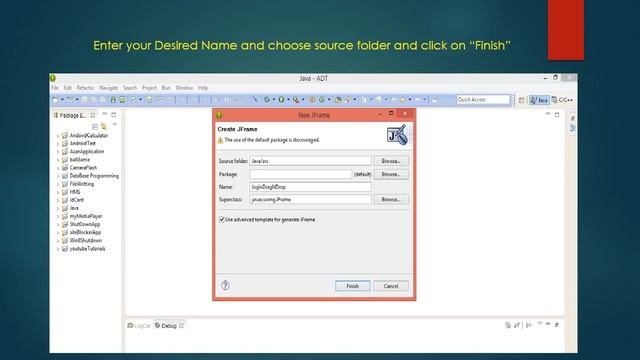Click the green Run button in toolbar

(x=281, y=100)
